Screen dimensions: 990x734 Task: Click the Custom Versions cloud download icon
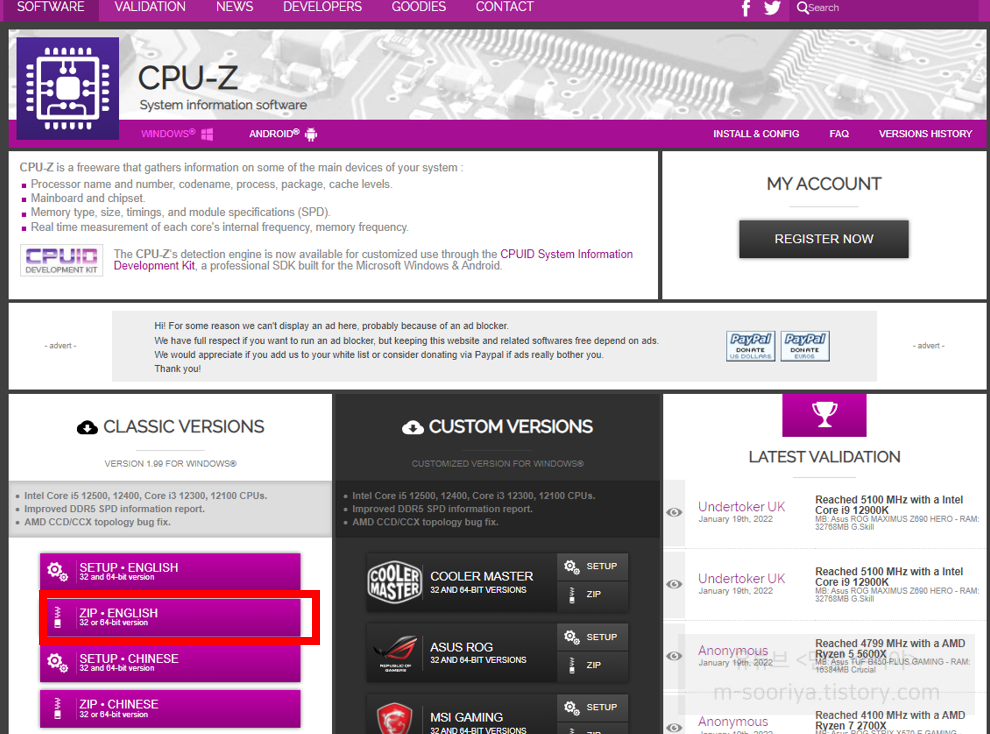413,427
